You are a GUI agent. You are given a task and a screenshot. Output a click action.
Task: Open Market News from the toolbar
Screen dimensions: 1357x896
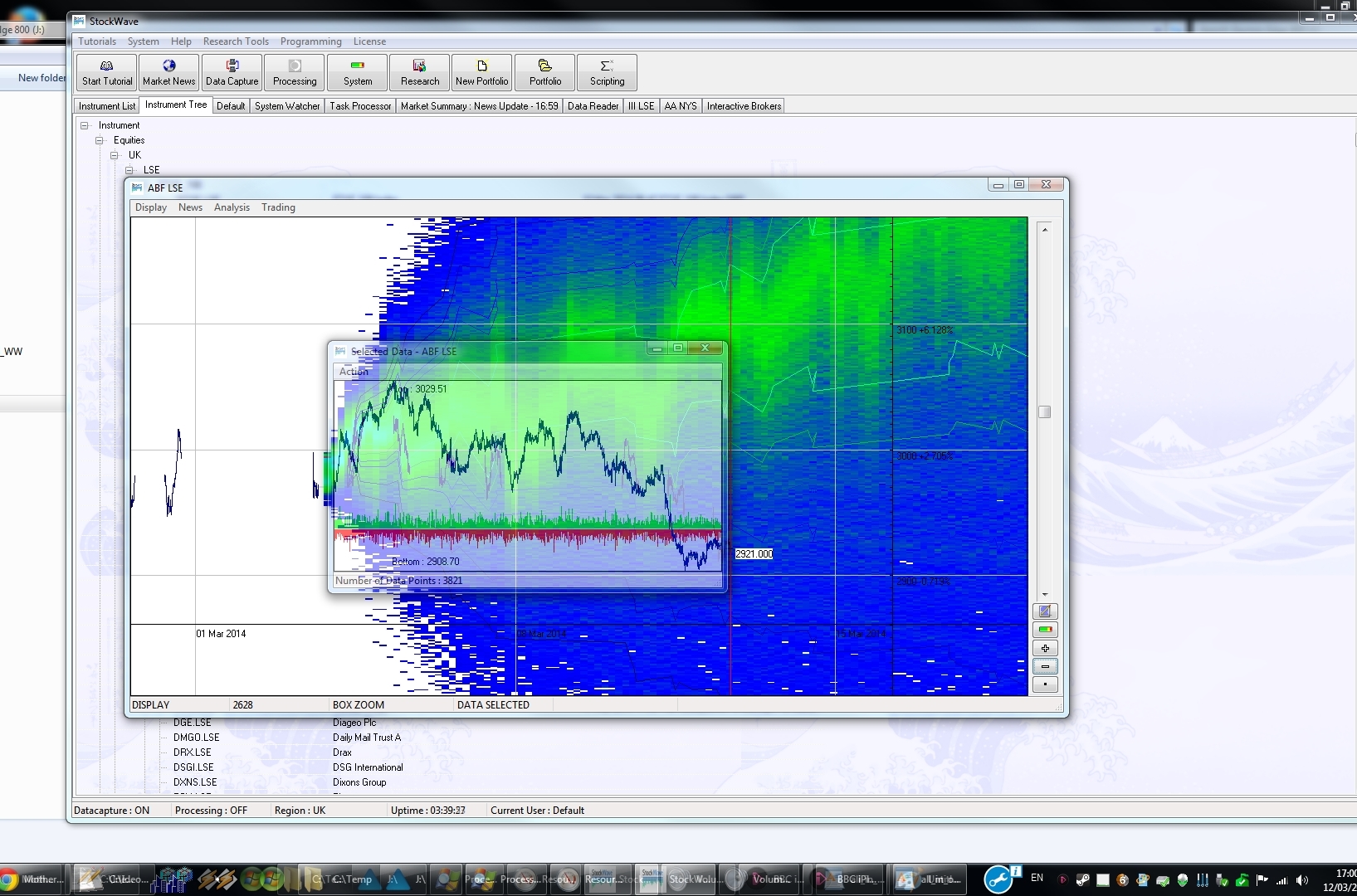click(168, 72)
